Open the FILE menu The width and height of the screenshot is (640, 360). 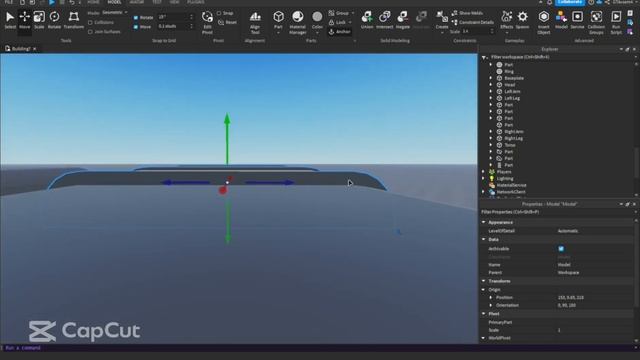pyautogui.click(x=9, y=2)
